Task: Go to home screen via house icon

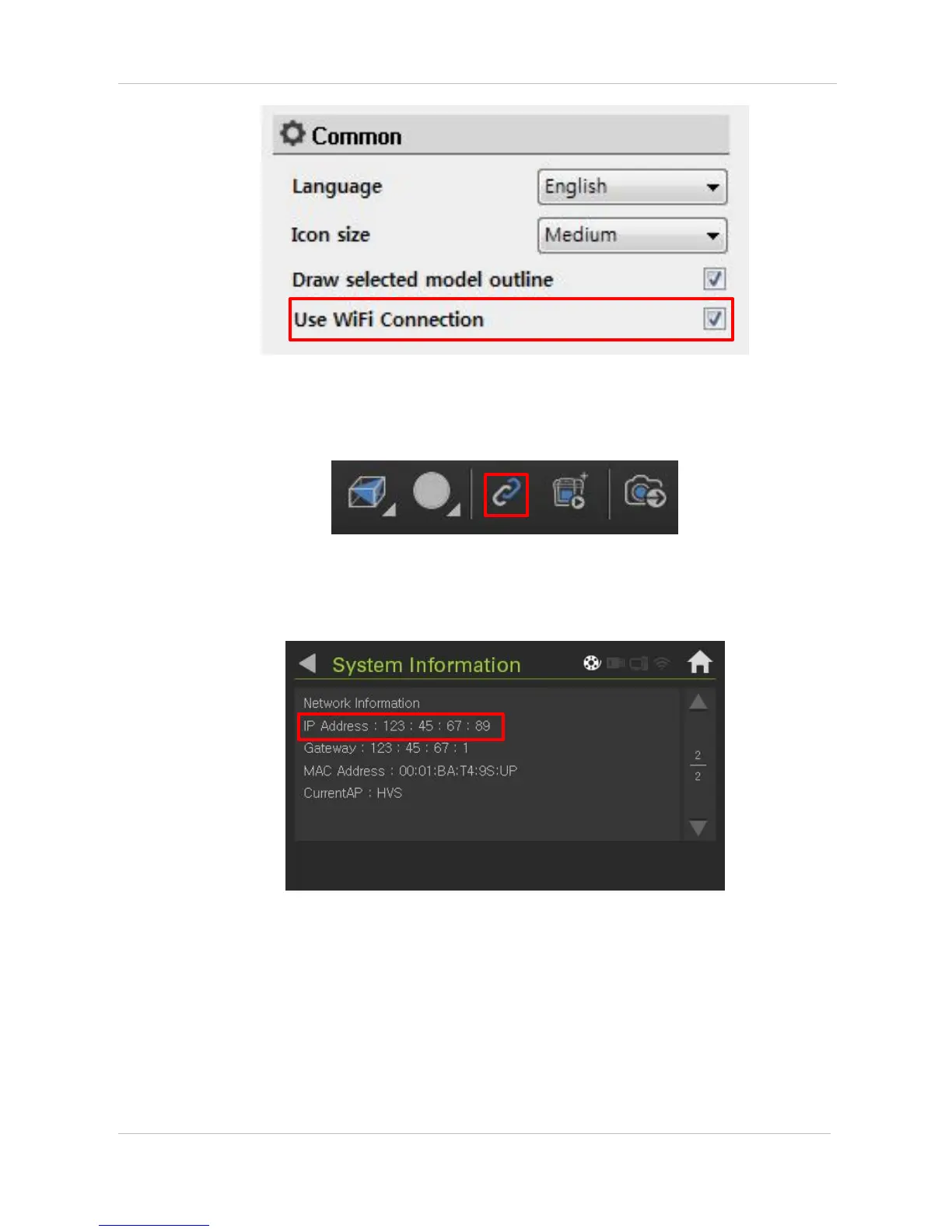Action: pos(699,662)
